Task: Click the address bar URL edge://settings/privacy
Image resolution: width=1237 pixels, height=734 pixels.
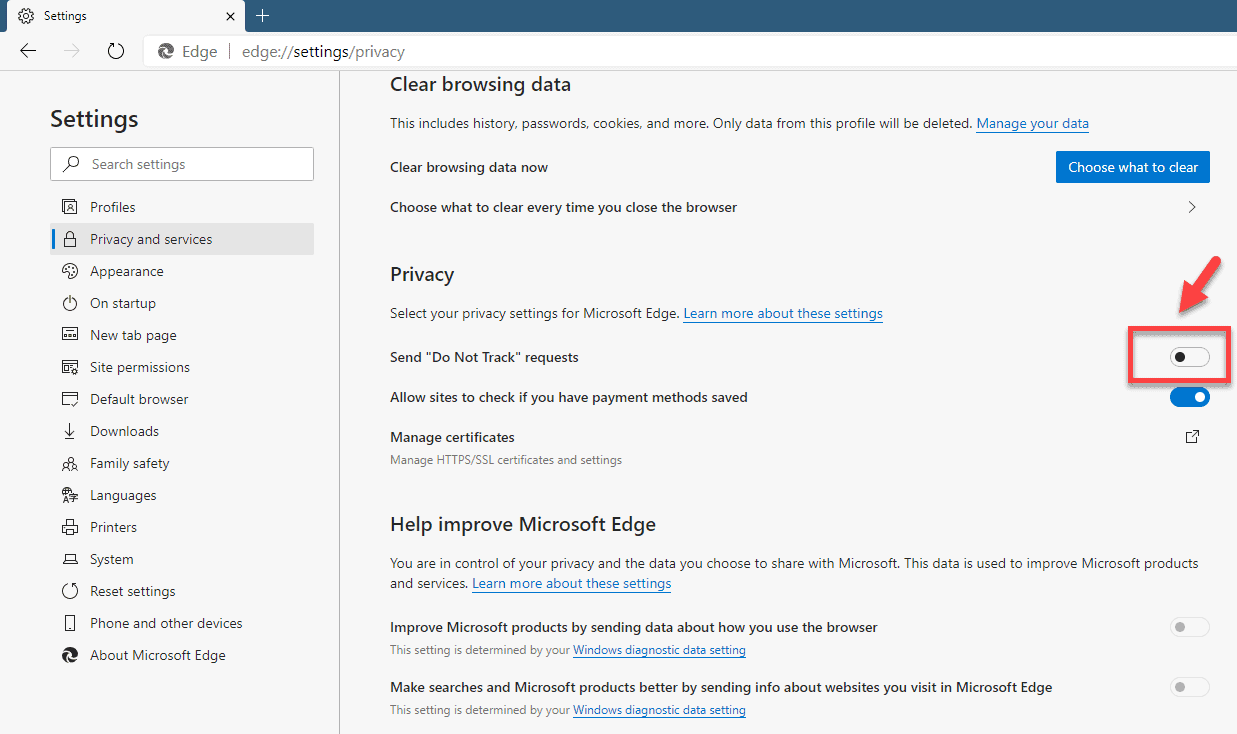Action: coord(323,52)
